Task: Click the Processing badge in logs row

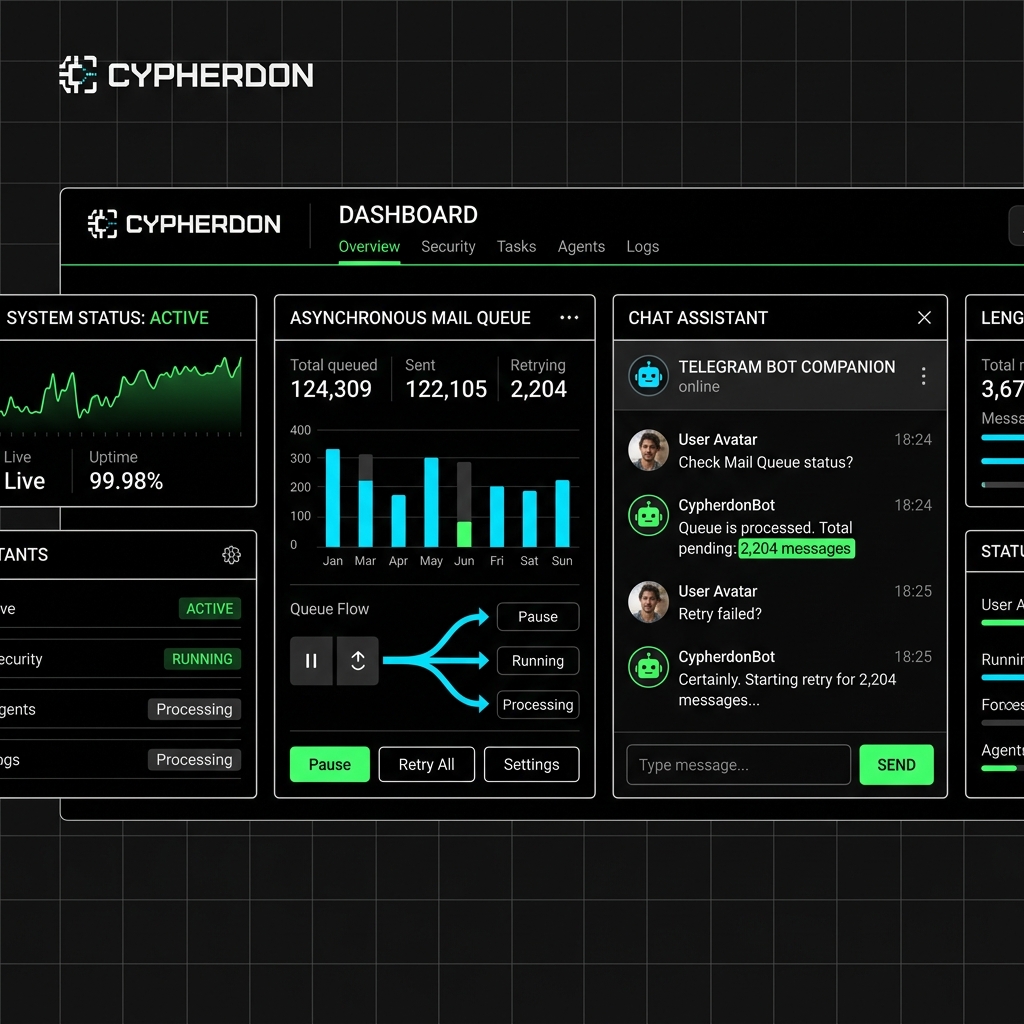Action: click(194, 760)
